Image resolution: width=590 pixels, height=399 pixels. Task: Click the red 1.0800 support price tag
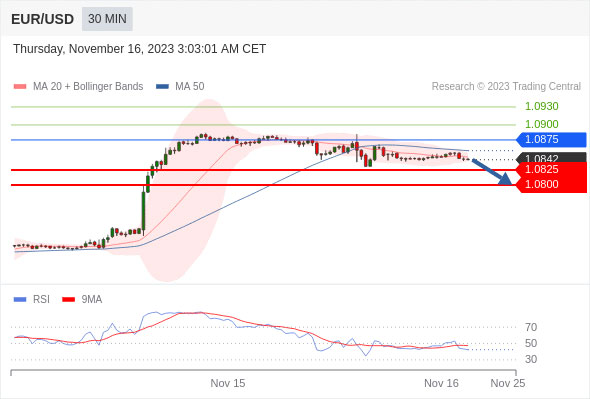(551, 184)
